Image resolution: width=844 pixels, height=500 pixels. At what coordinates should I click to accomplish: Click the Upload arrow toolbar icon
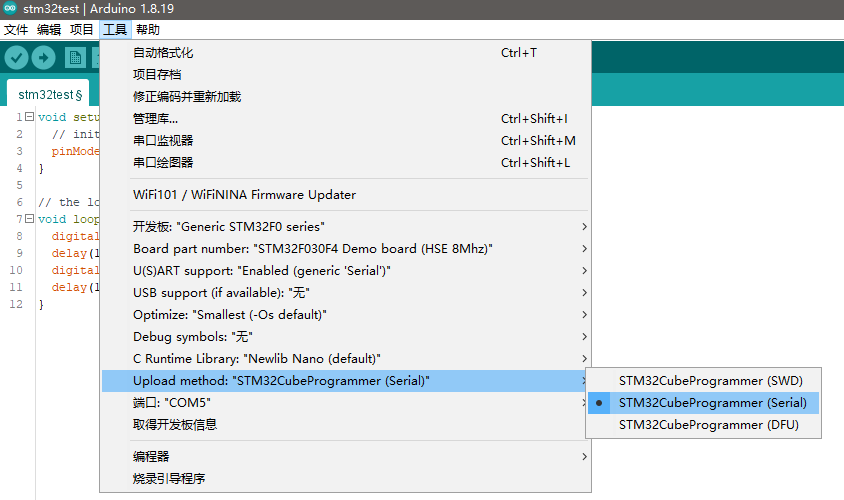44,58
